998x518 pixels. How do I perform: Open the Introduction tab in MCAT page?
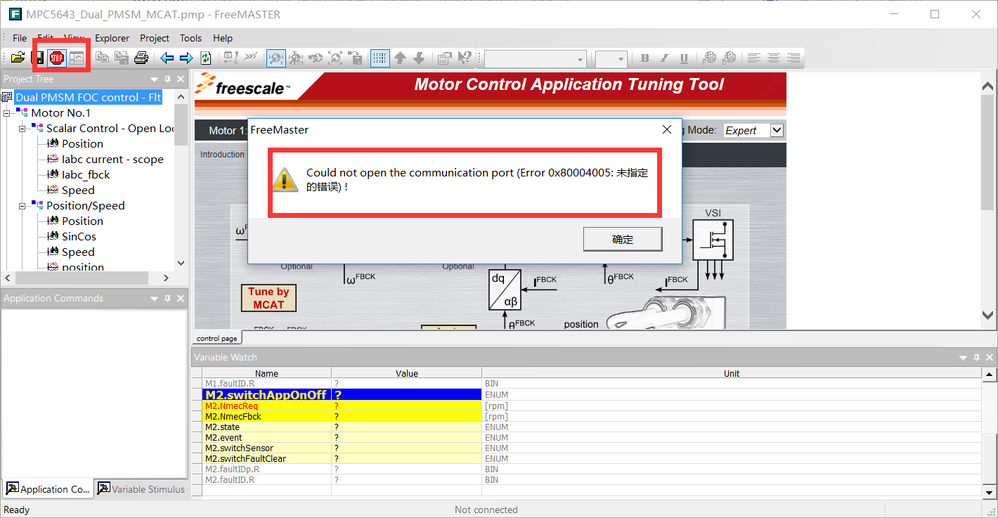[x=222, y=154]
